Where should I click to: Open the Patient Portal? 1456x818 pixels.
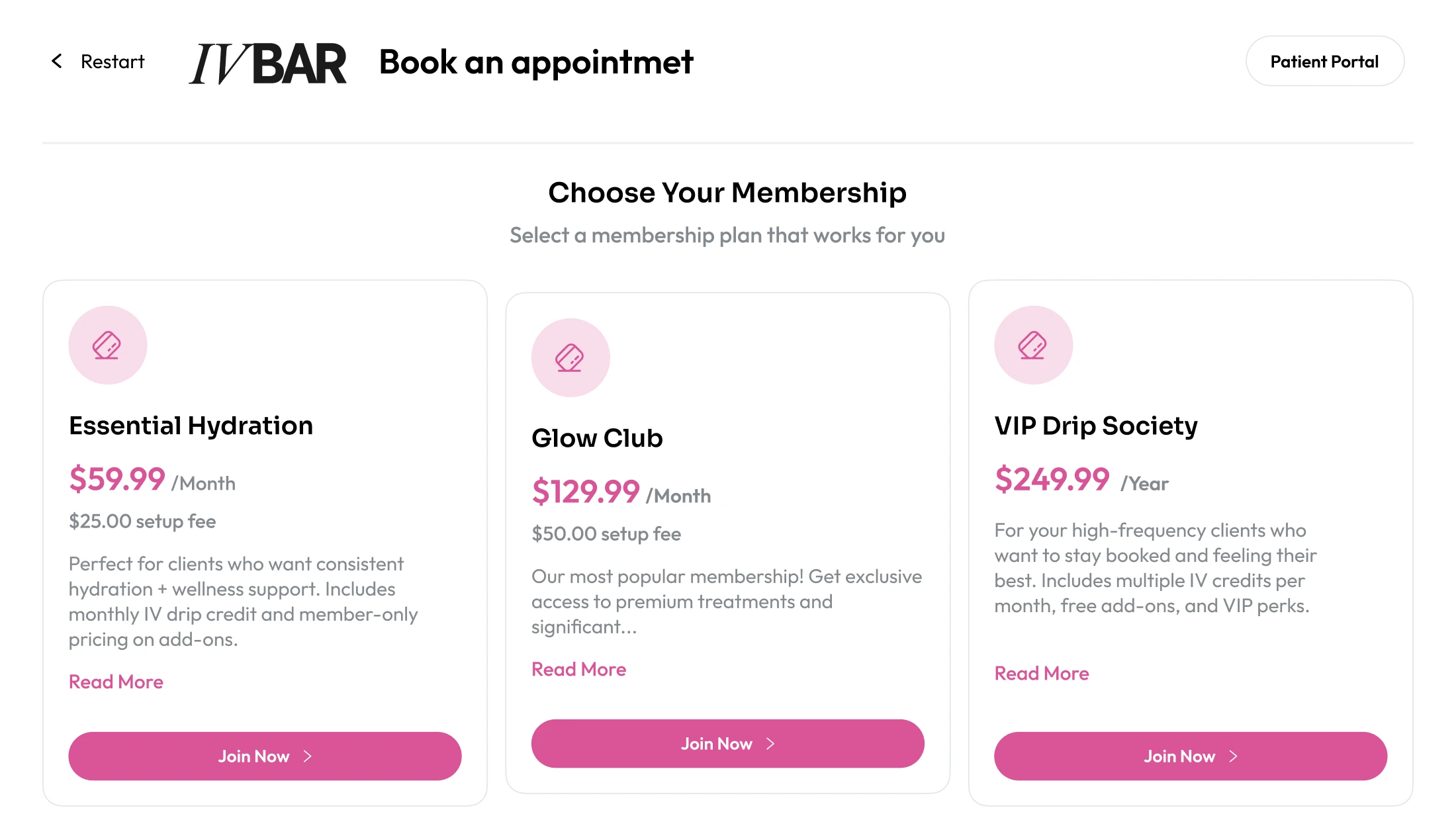click(1324, 62)
